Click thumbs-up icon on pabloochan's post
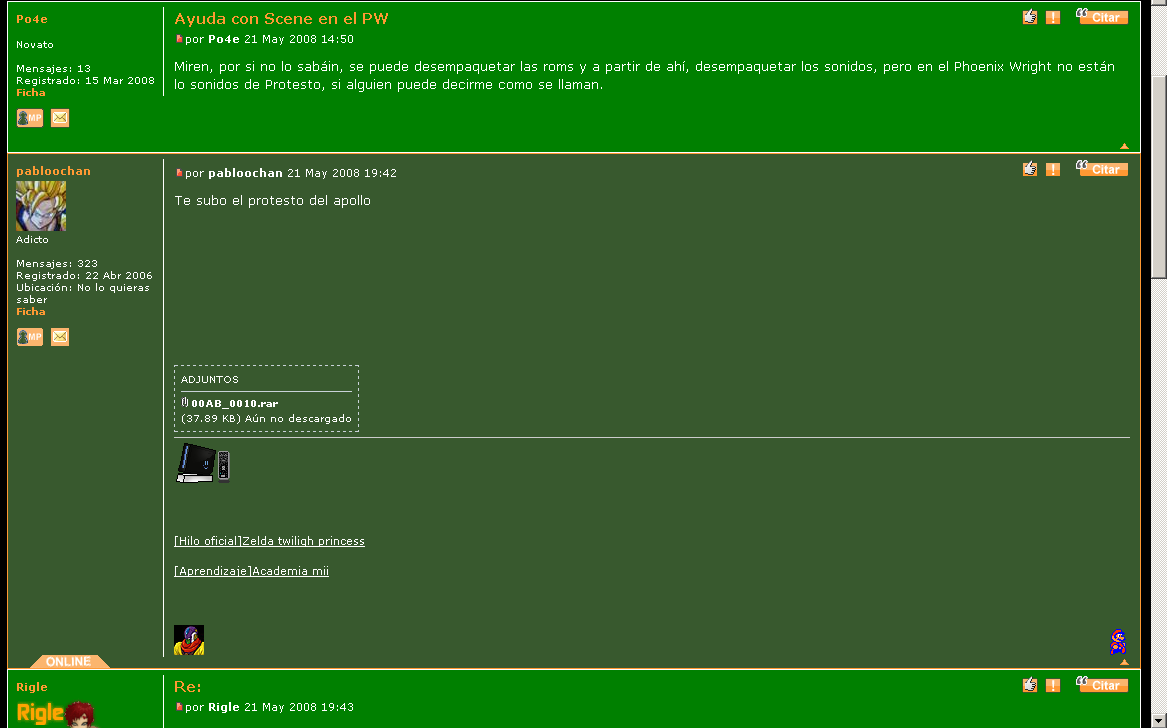 [1029, 169]
